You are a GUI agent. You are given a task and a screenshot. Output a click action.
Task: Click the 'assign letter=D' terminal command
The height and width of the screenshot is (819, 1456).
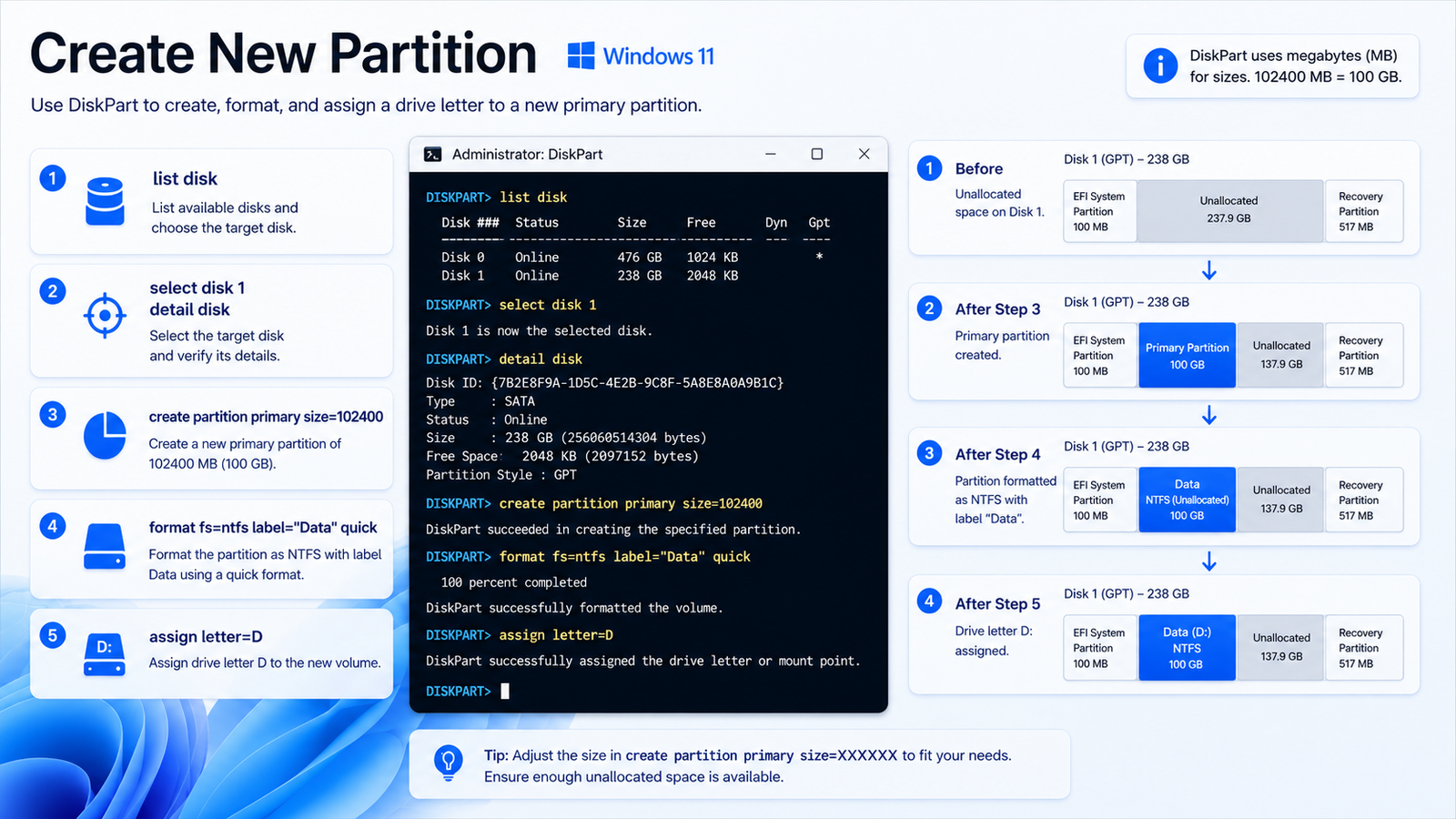pos(556,635)
